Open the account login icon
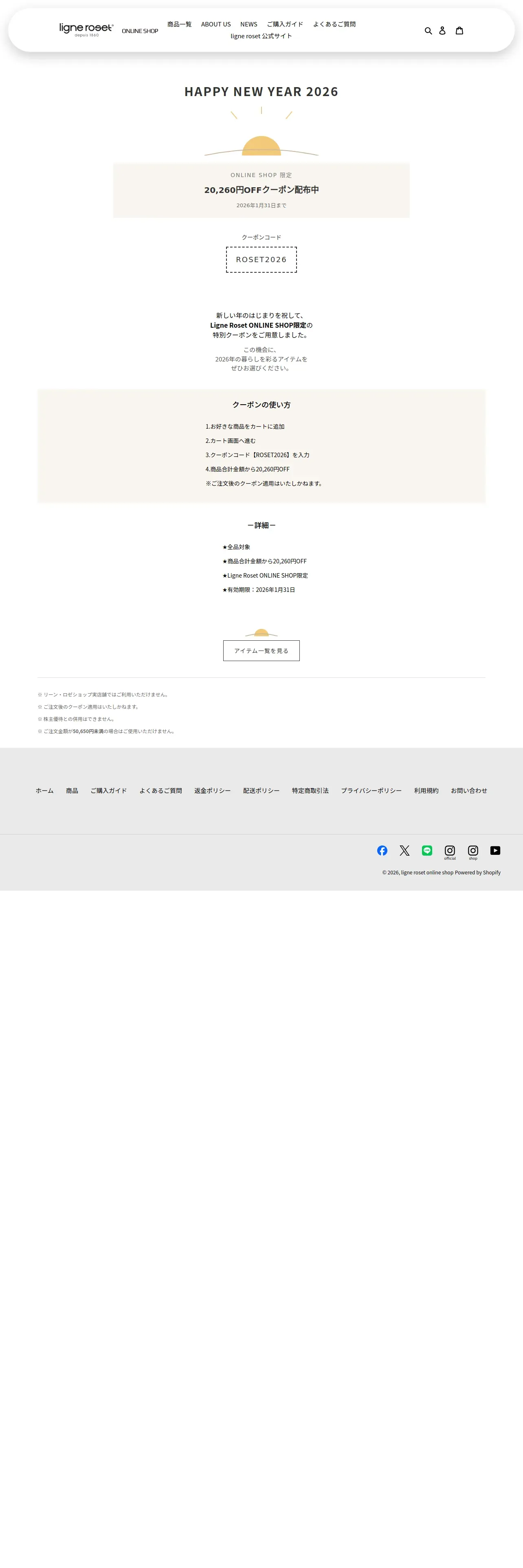Screen dimensions: 523x1568 pyautogui.click(x=442, y=31)
